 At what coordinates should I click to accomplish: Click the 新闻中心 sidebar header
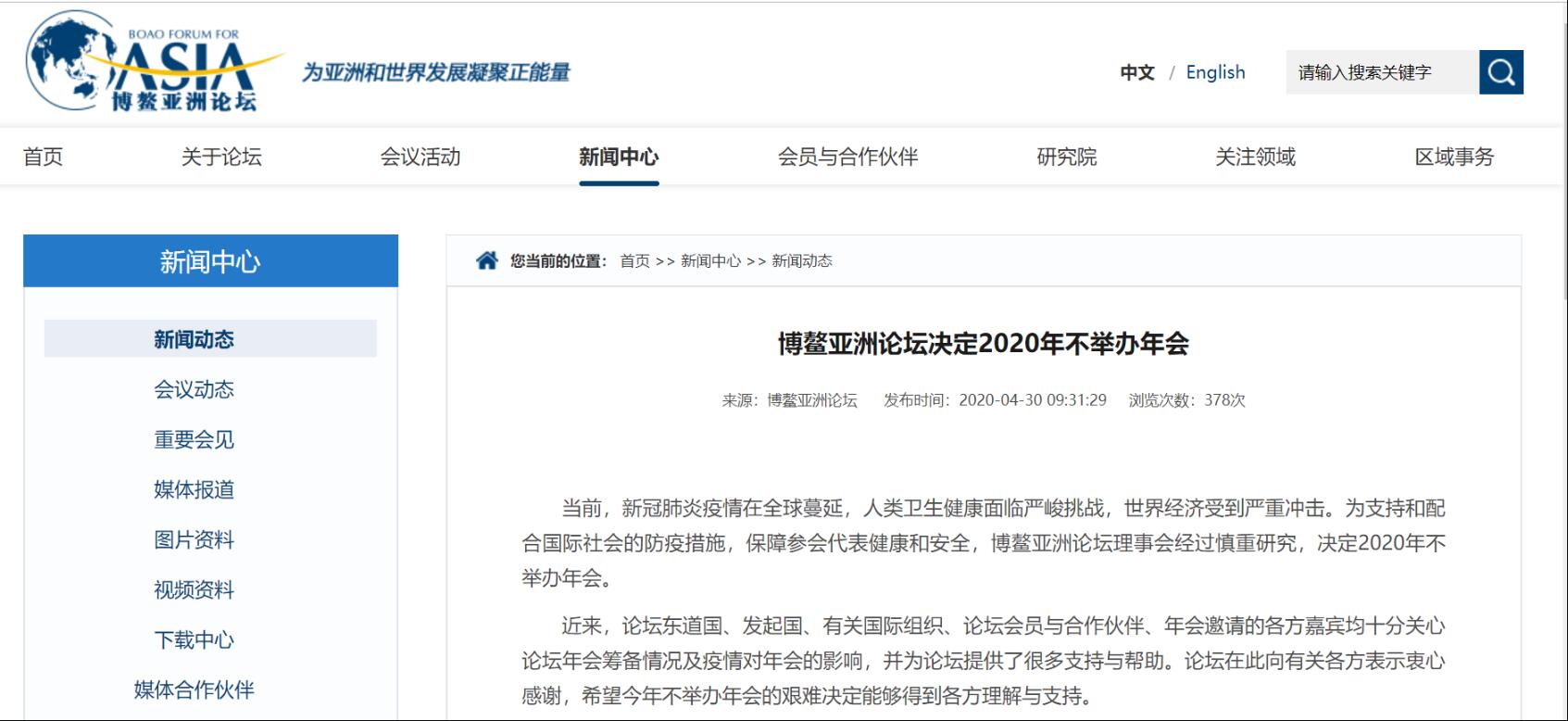click(210, 261)
